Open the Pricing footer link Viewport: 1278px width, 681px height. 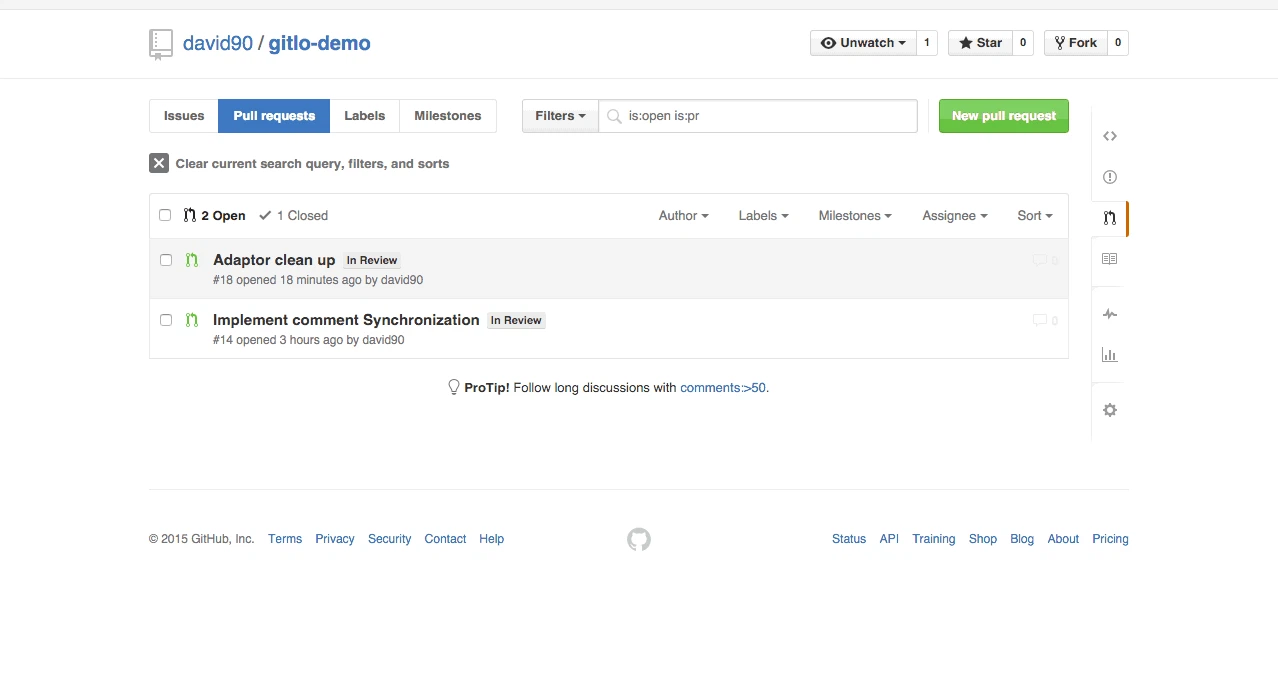click(1110, 539)
